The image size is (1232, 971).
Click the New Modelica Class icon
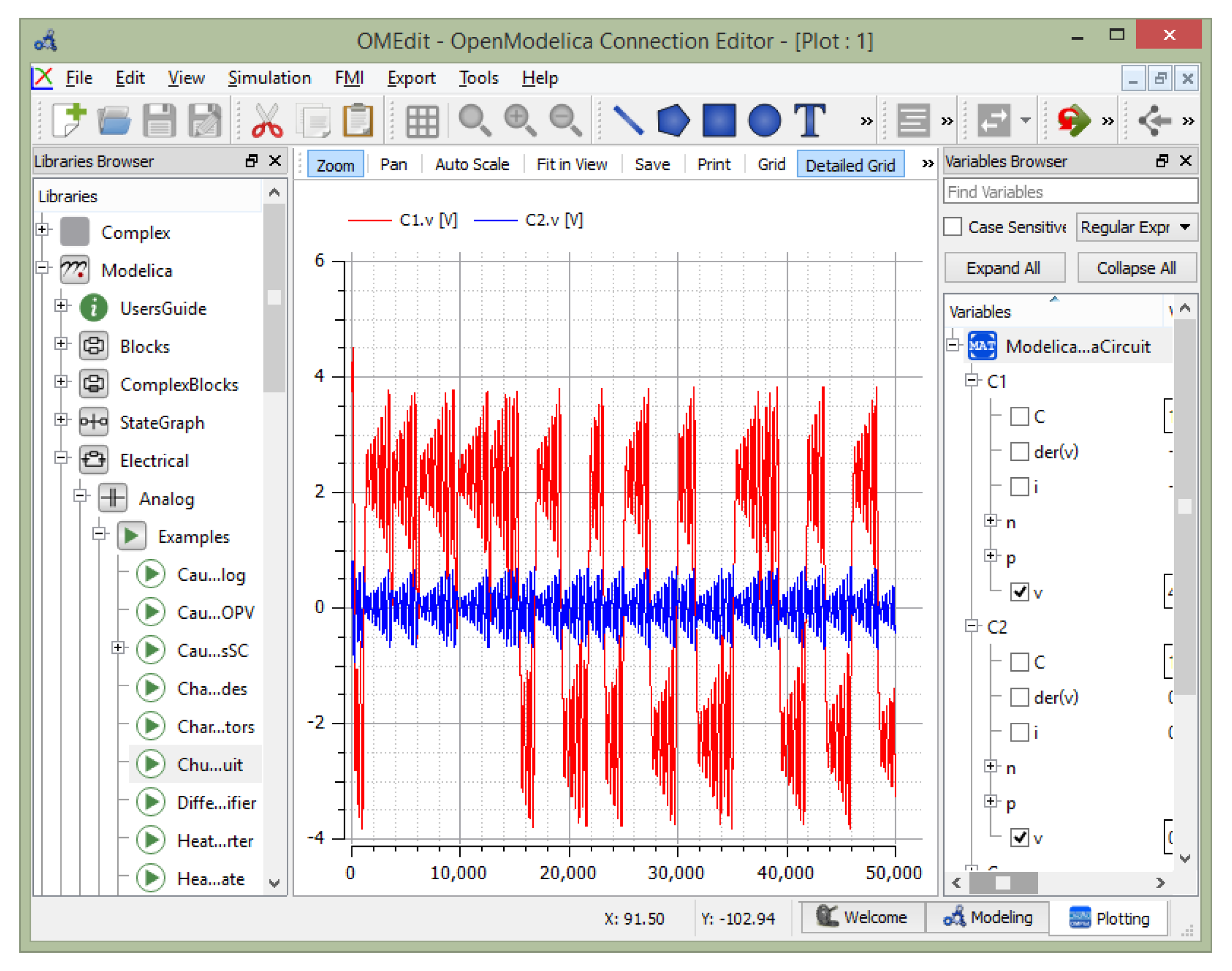coord(69,120)
